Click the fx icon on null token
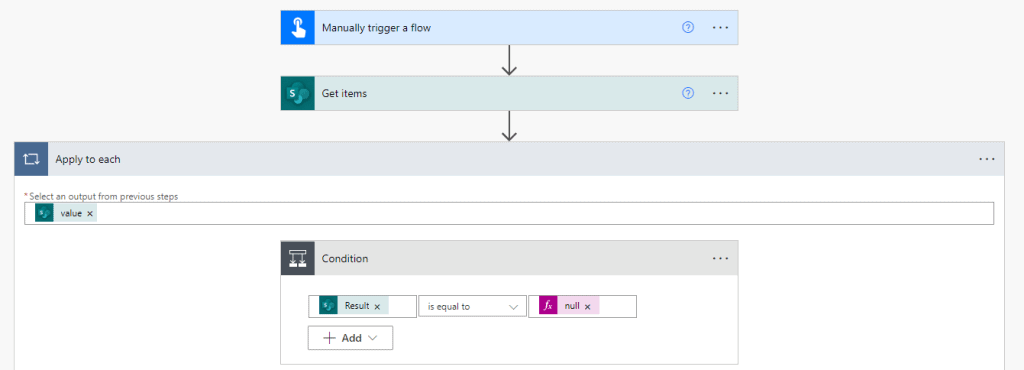Image resolution: width=1024 pixels, height=370 pixels. pos(549,306)
